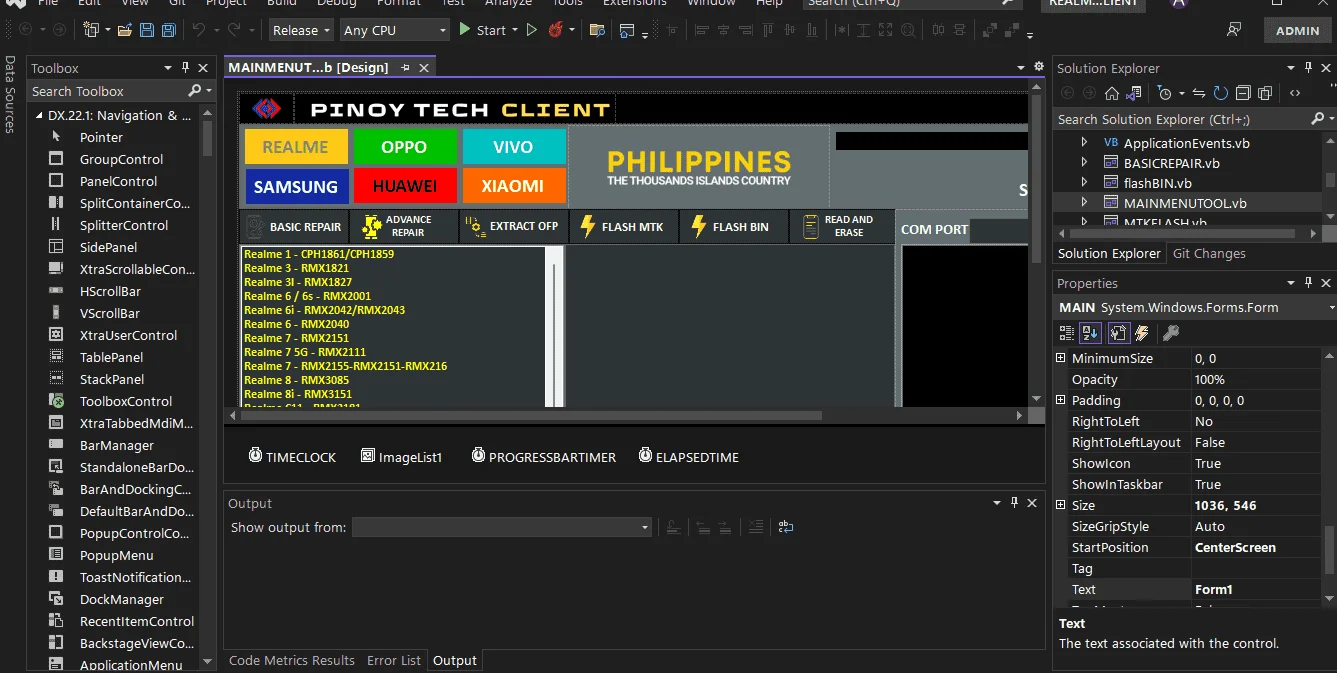Expand the Padding property
The width and height of the screenshot is (1337, 673).
pos(1062,400)
